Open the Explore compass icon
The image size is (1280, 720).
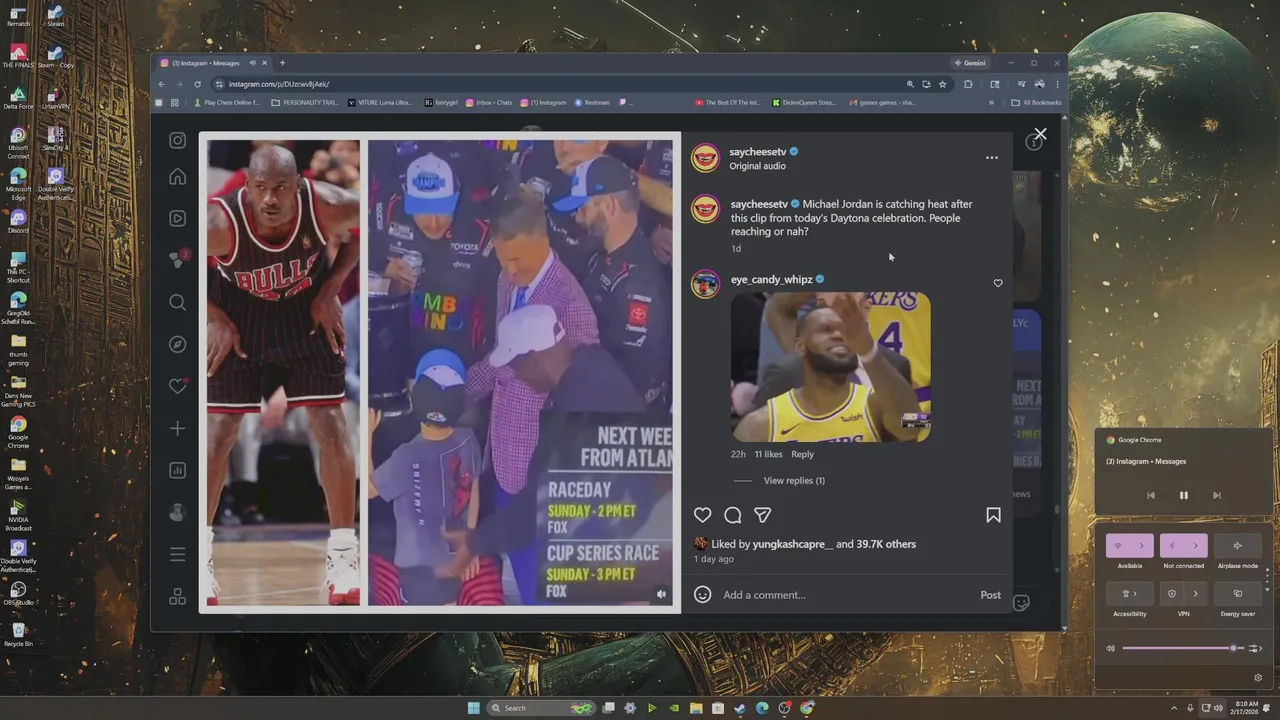(x=177, y=344)
